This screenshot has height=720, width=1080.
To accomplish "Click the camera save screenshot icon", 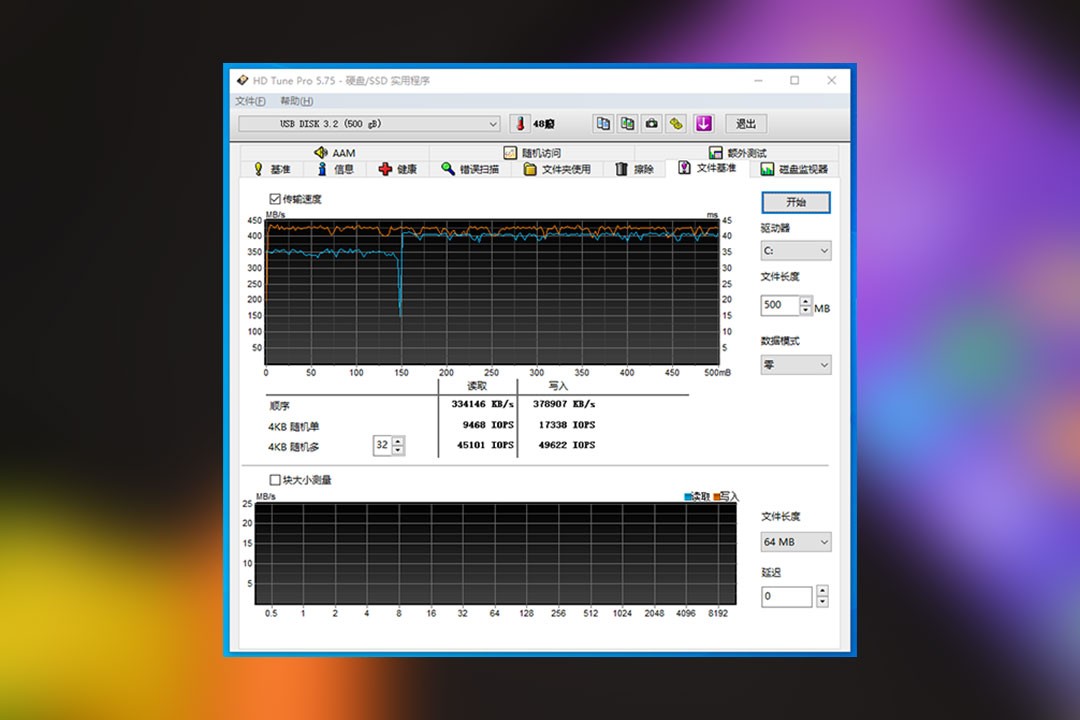I will tap(652, 124).
